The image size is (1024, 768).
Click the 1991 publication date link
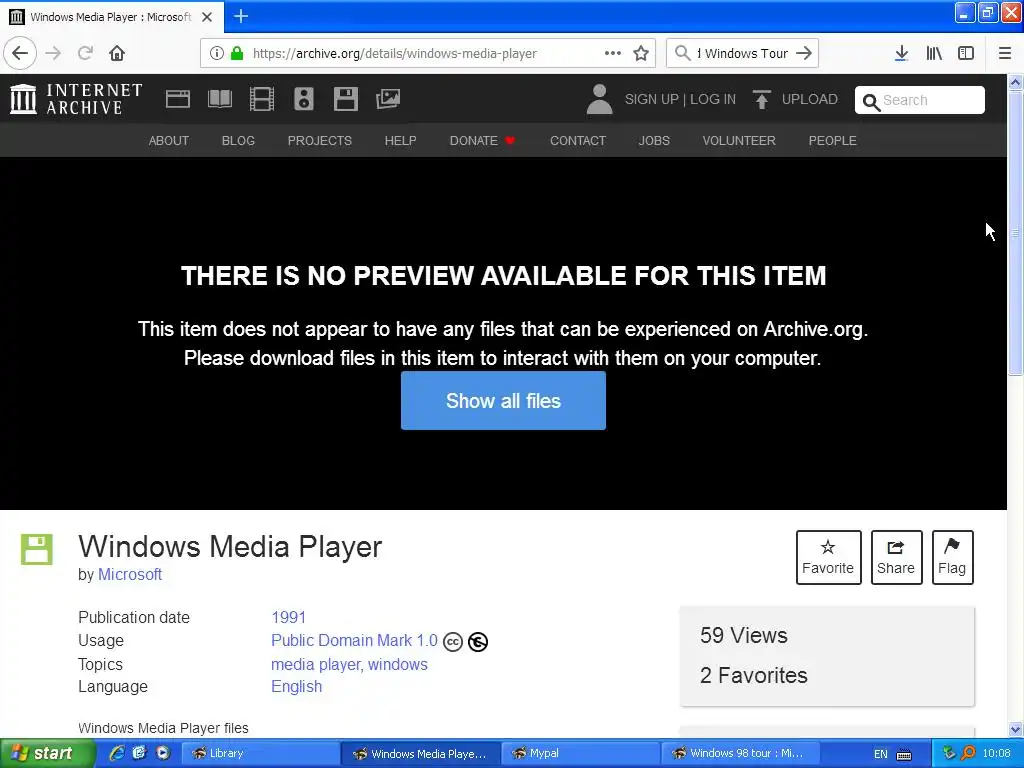tap(289, 617)
